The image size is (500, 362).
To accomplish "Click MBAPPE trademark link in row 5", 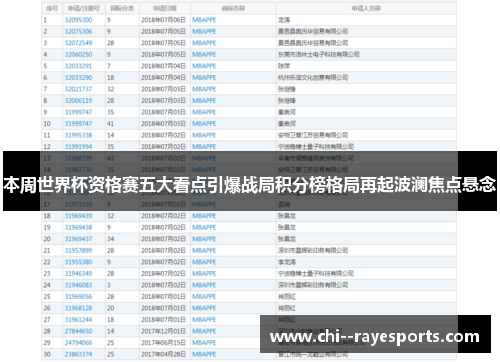I will pyautogui.click(x=204, y=66).
